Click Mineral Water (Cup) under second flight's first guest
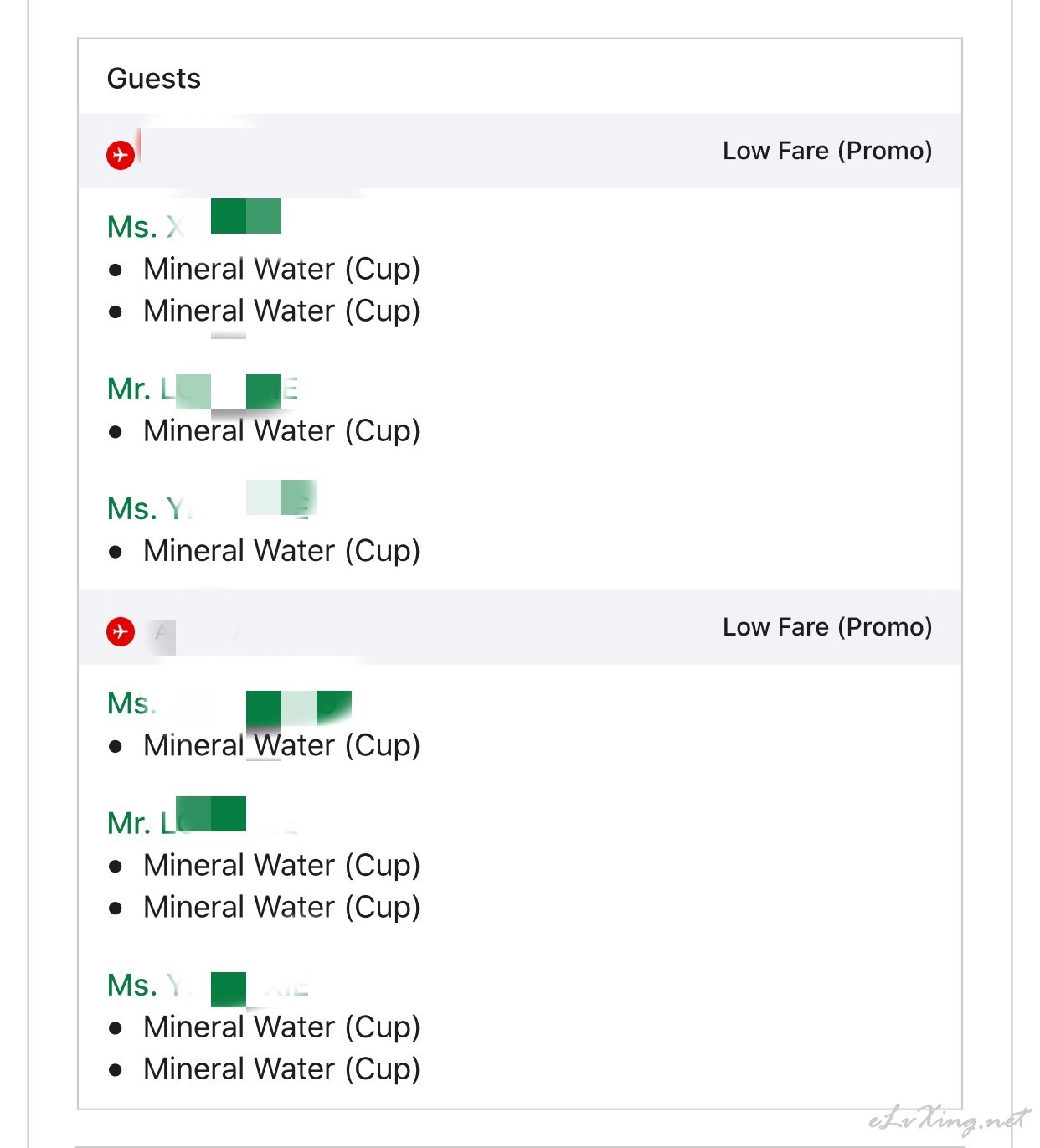Viewport: 1040px width, 1148px height. tap(281, 745)
